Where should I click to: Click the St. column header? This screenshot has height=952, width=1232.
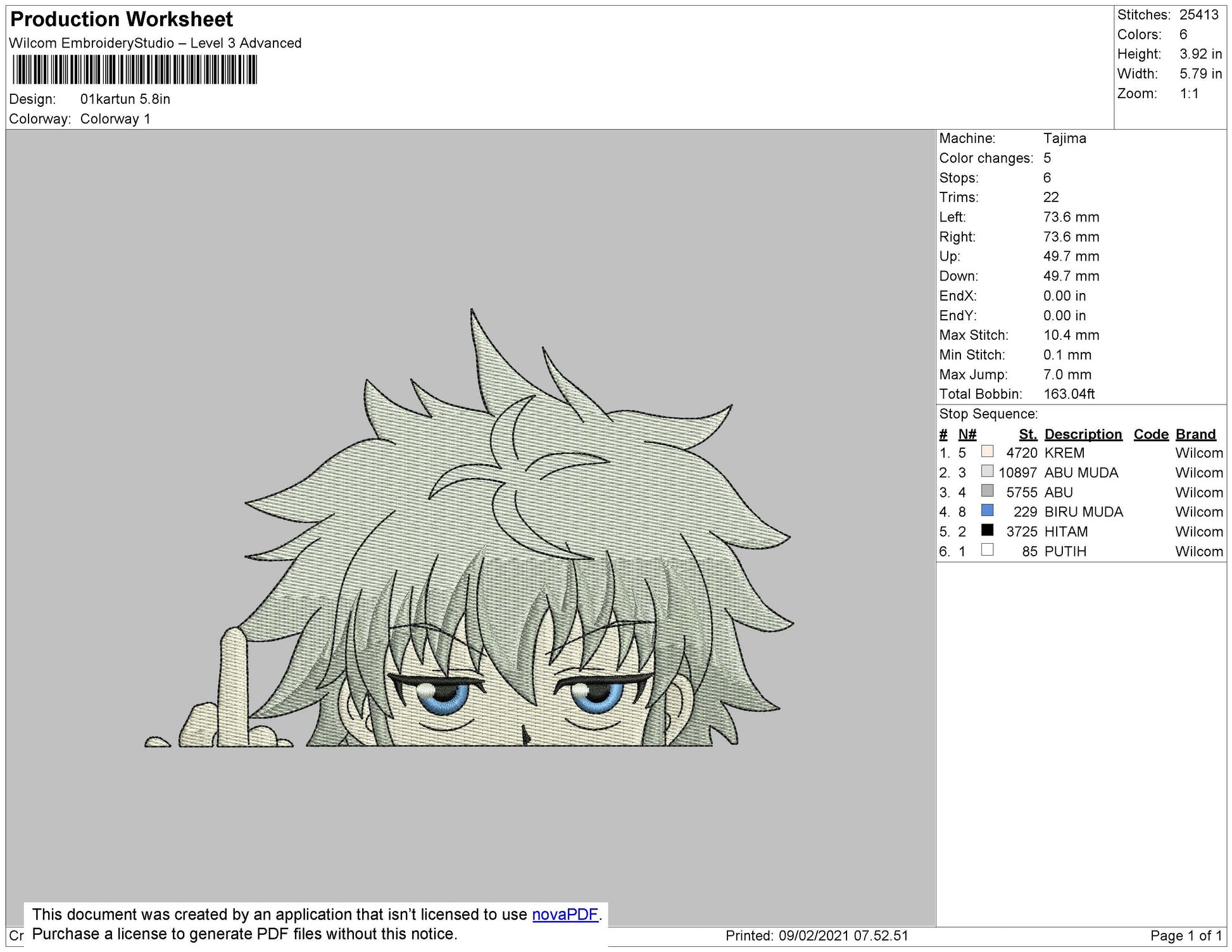[1028, 434]
